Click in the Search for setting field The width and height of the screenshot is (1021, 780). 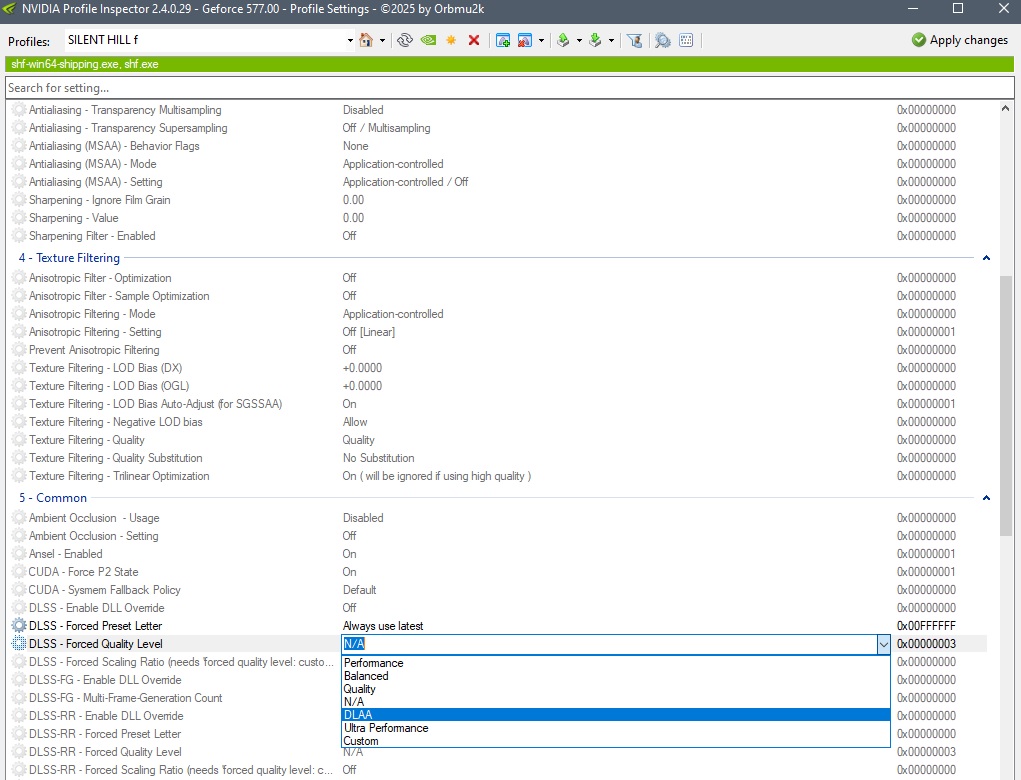(x=509, y=88)
